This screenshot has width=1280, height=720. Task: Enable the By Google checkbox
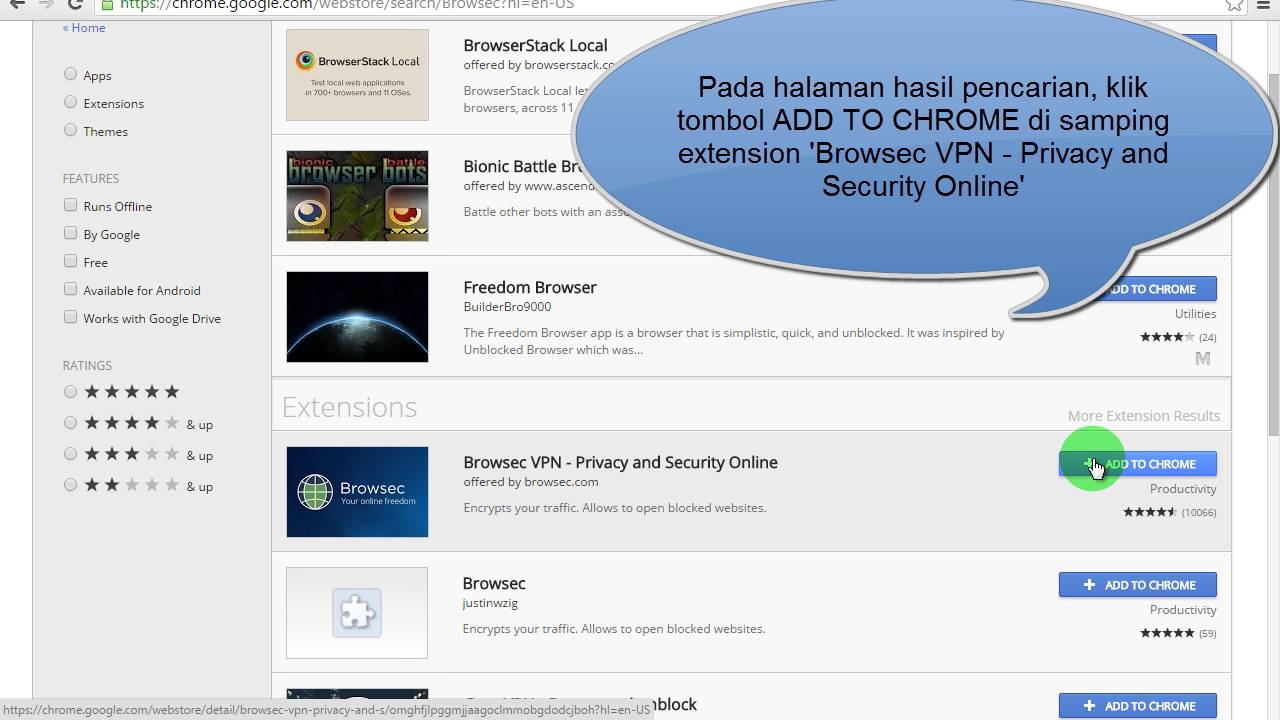tap(70, 233)
